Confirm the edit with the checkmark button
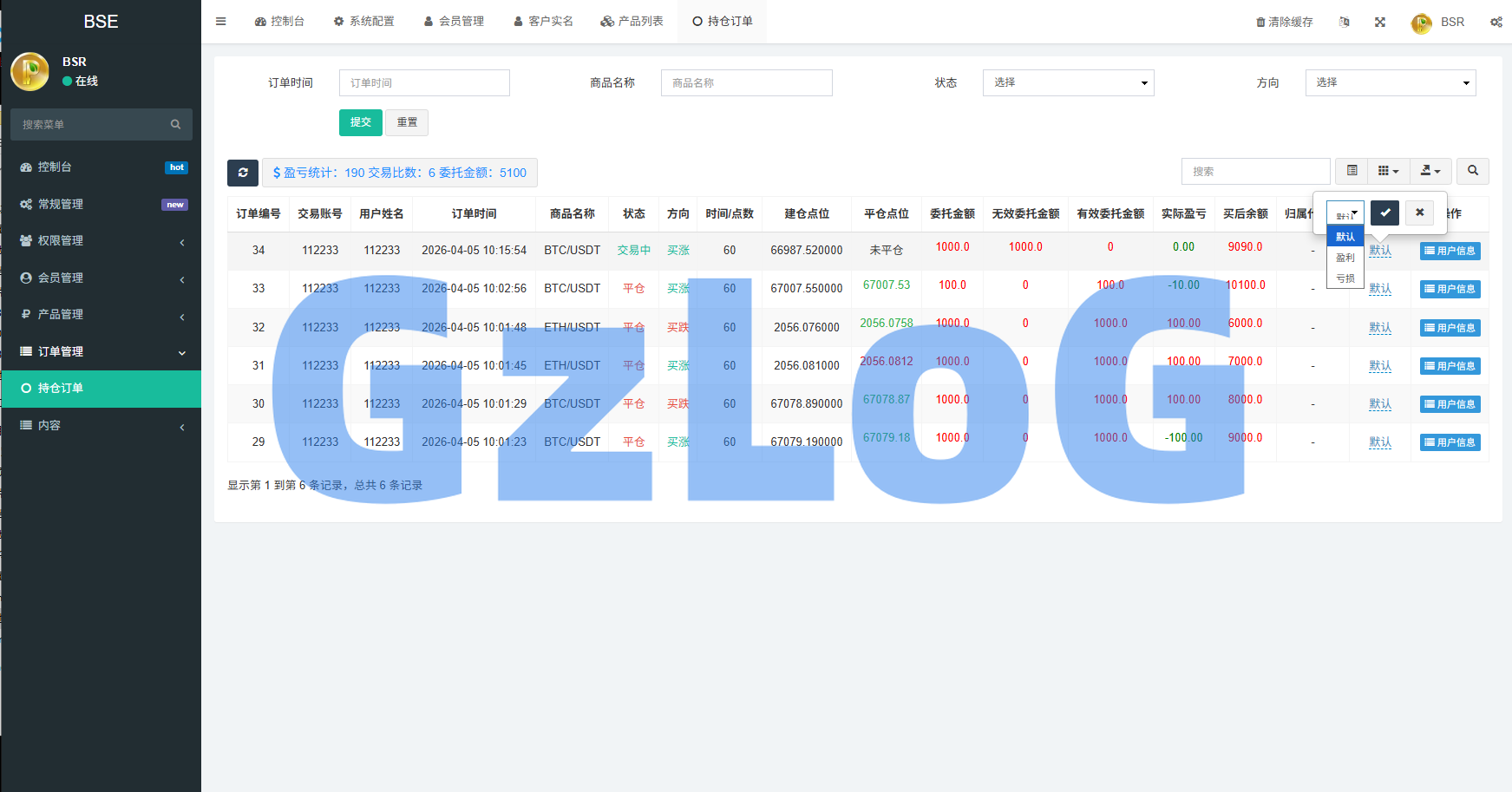1512x792 pixels. (1384, 213)
